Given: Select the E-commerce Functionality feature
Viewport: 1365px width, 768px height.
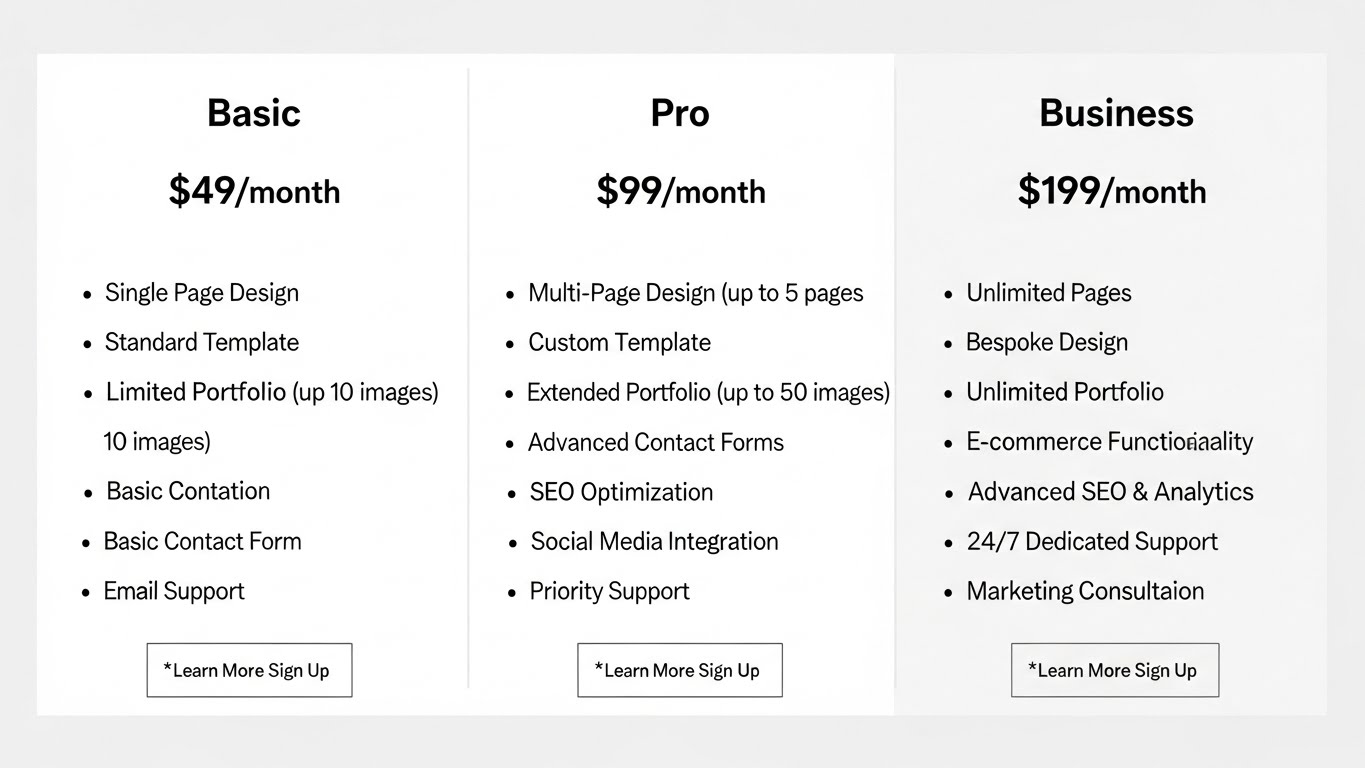Looking at the screenshot, I should click(1109, 441).
